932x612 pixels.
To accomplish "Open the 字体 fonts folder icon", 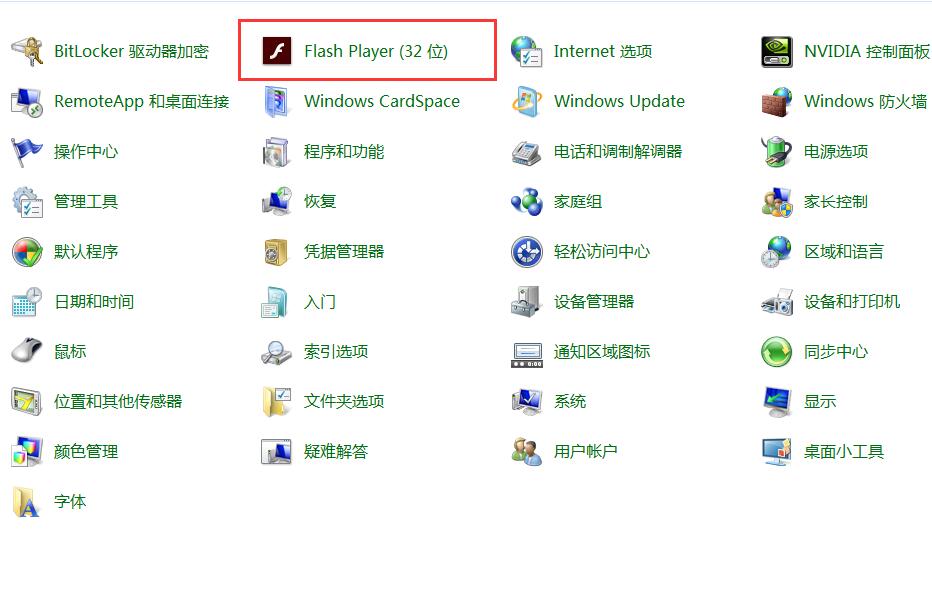I will (27, 502).
